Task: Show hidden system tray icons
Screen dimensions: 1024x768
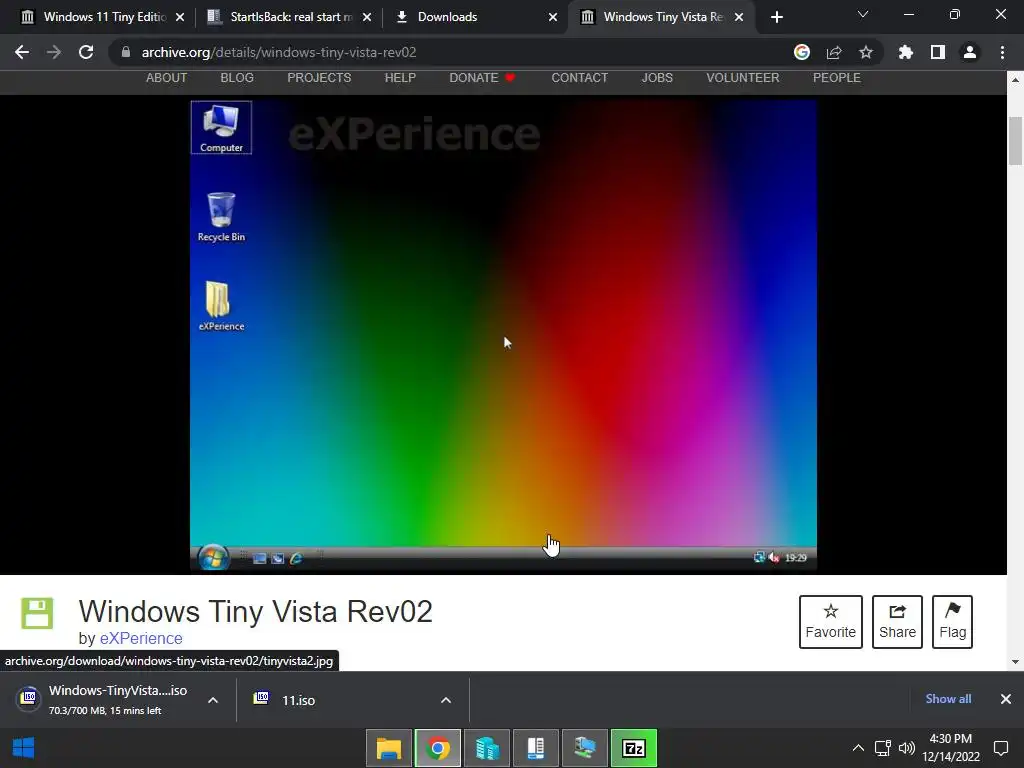Action: click(x=858, y=748)
